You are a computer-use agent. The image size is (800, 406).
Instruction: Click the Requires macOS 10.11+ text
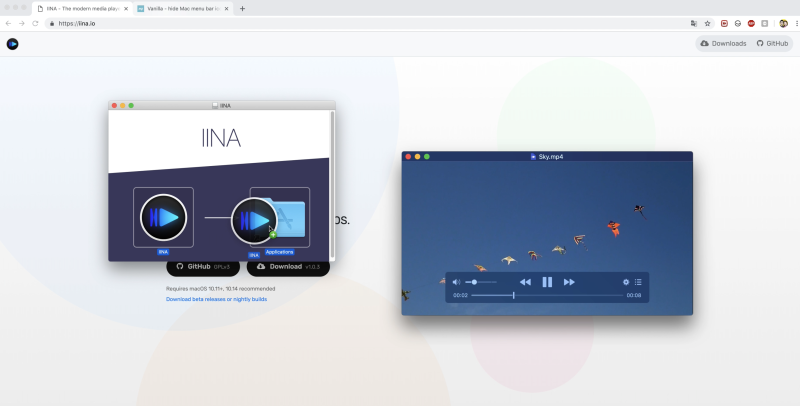click(x=220, y=289)
